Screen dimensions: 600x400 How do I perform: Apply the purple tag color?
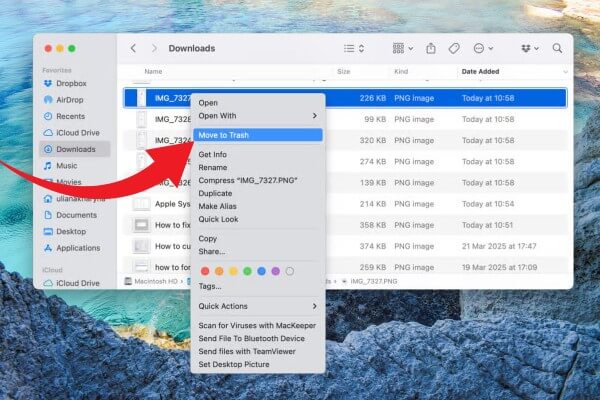coord(276,271)
